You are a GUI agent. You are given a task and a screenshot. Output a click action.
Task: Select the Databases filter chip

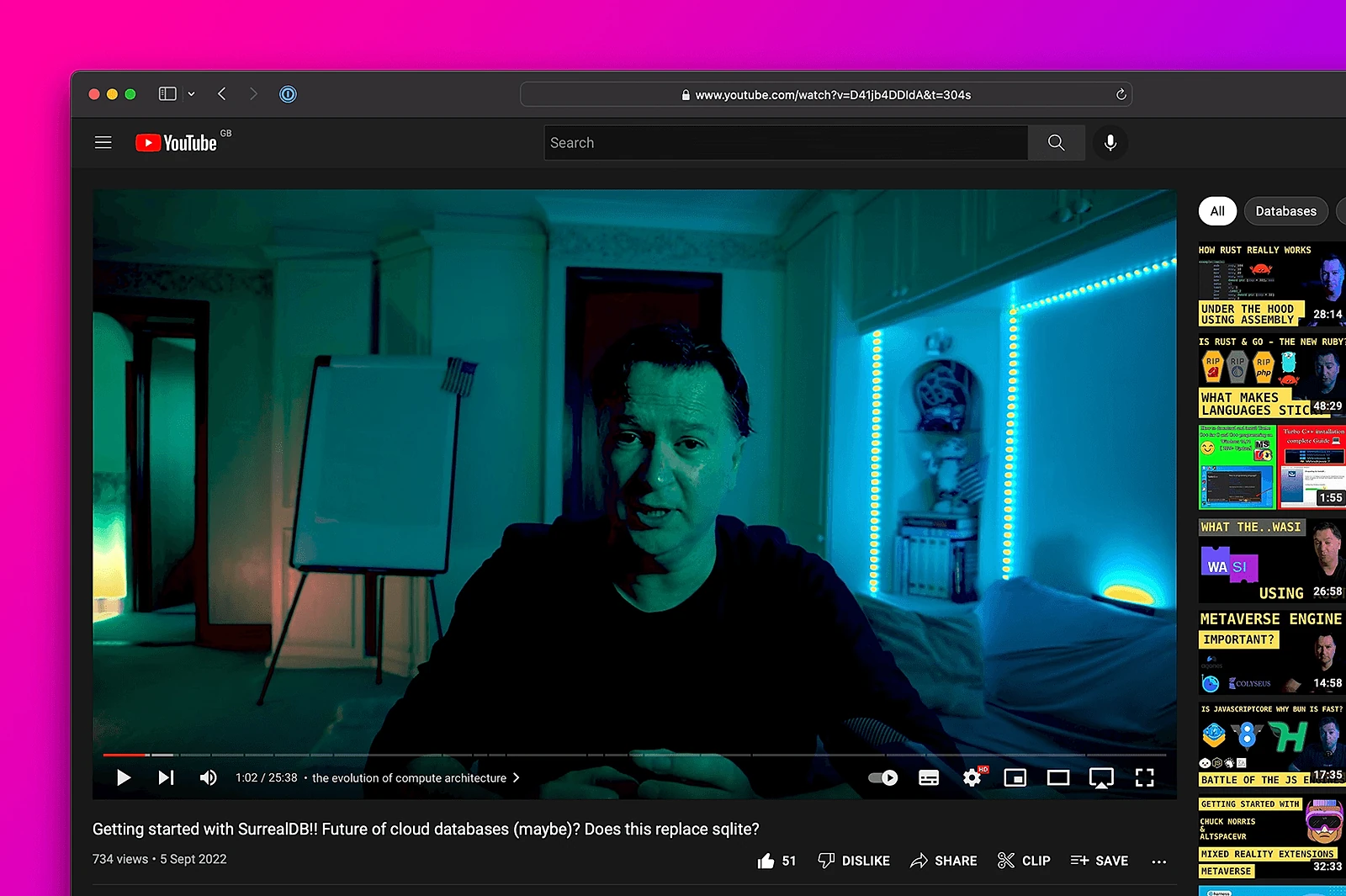1285,211
